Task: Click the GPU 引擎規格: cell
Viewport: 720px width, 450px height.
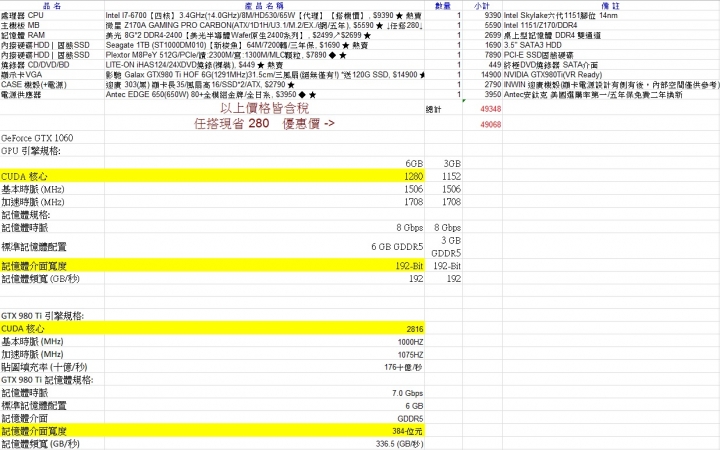Action: click(x=52, y=151)
